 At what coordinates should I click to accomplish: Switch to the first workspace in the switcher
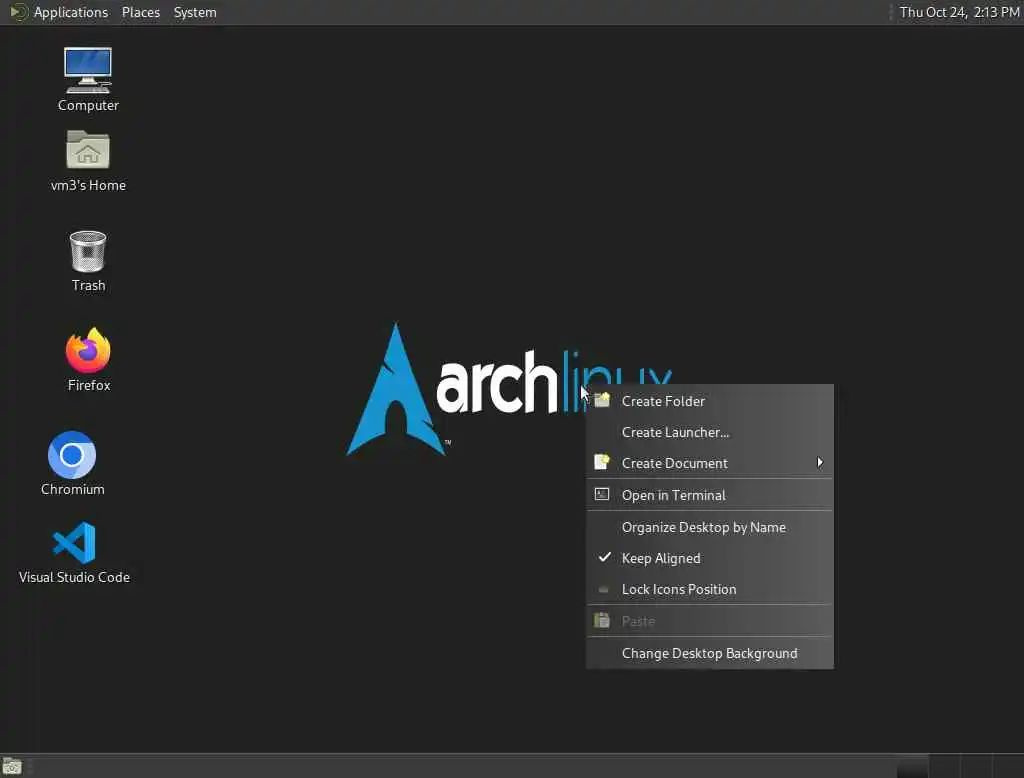click(912, 766)
